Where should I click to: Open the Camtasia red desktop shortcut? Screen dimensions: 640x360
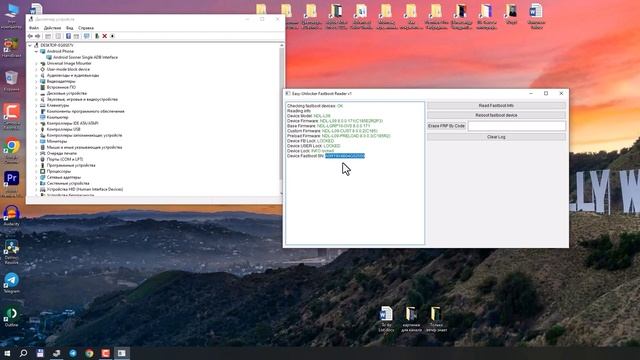(x=11, y=111)
